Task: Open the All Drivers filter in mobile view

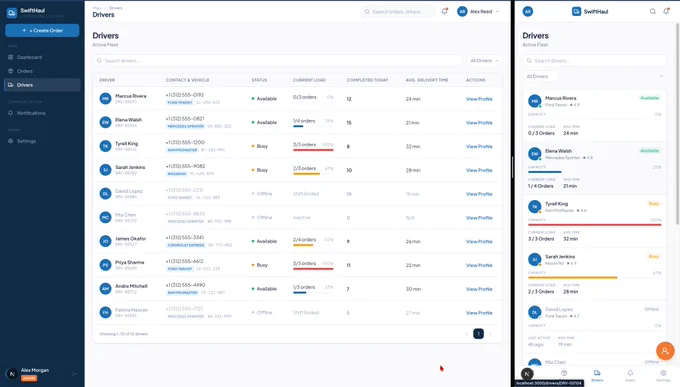Action: [540, 76]
